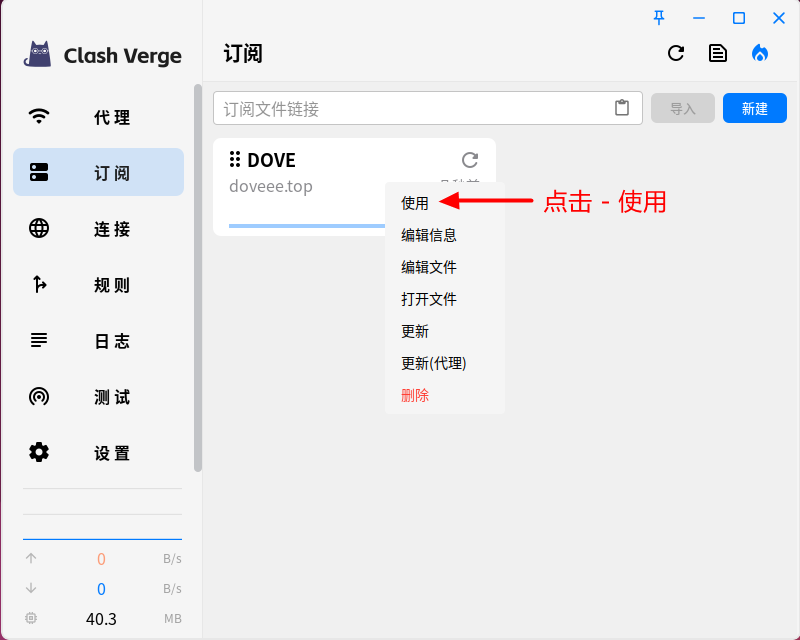
Task: Open the 代理 page label
Action: (112, 117)
